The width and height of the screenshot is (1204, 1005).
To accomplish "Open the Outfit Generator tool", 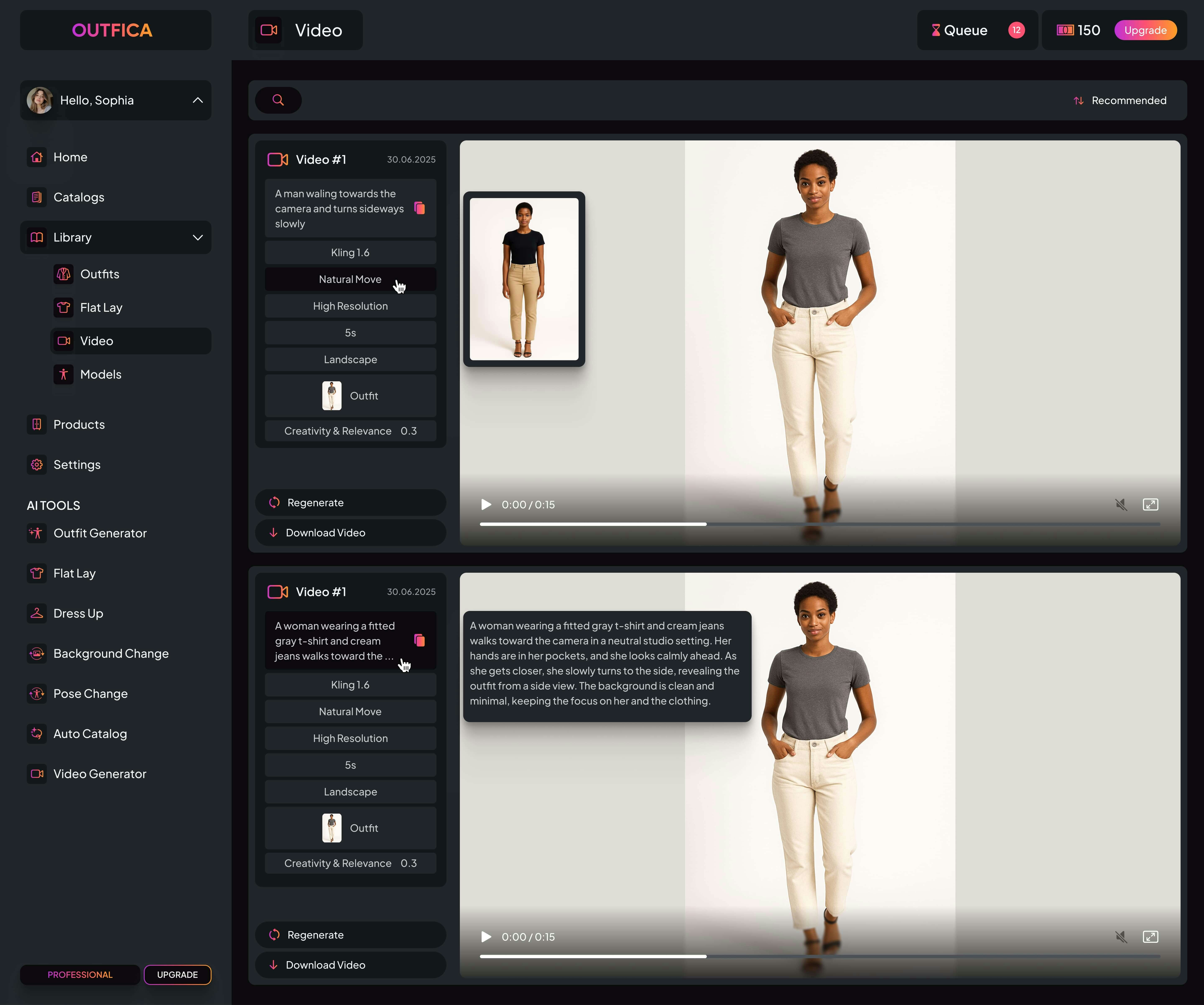I will pyautogui.click(x=100, y=533).
